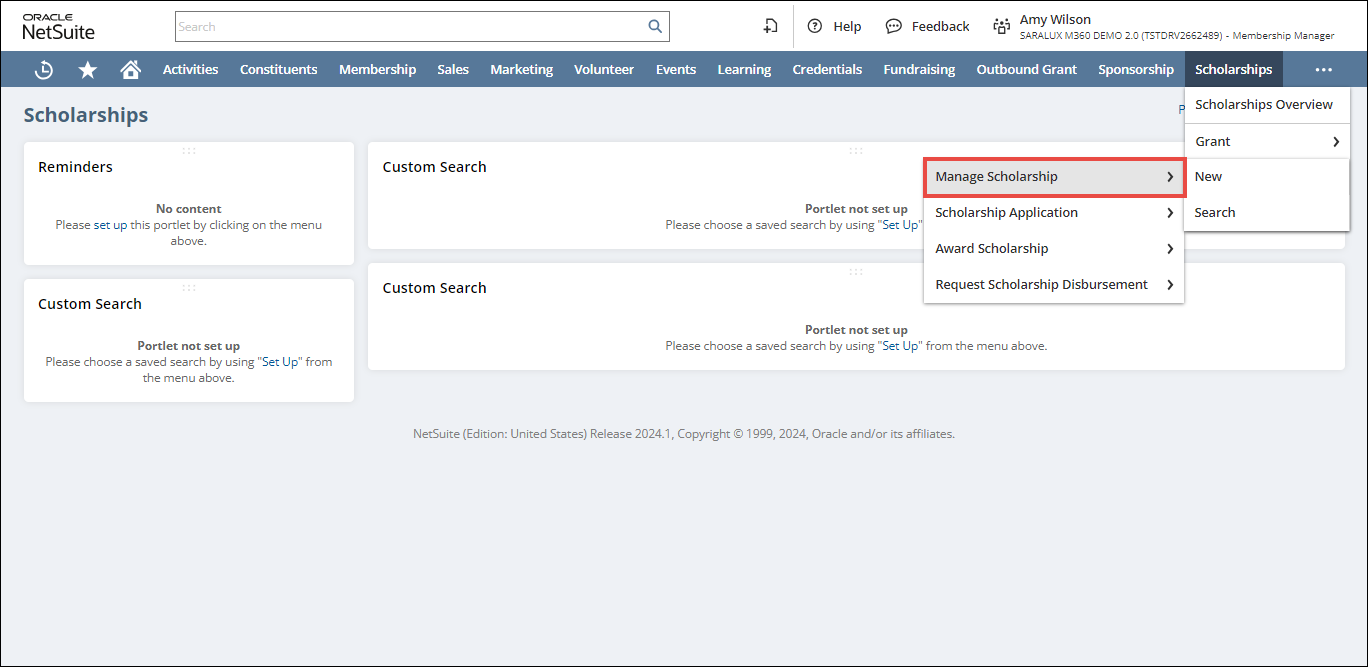The image size is (1368, 667).
Task: Expand the Award Scholarship submenu
Action: [x=1054, y=249]
